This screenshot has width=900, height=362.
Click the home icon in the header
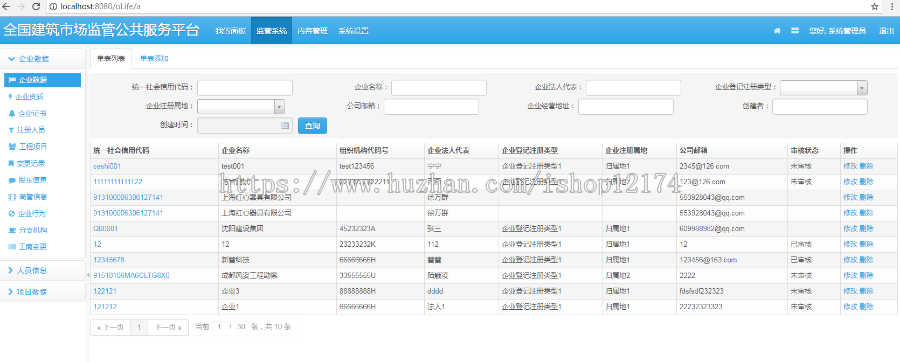tap(777, 30)
